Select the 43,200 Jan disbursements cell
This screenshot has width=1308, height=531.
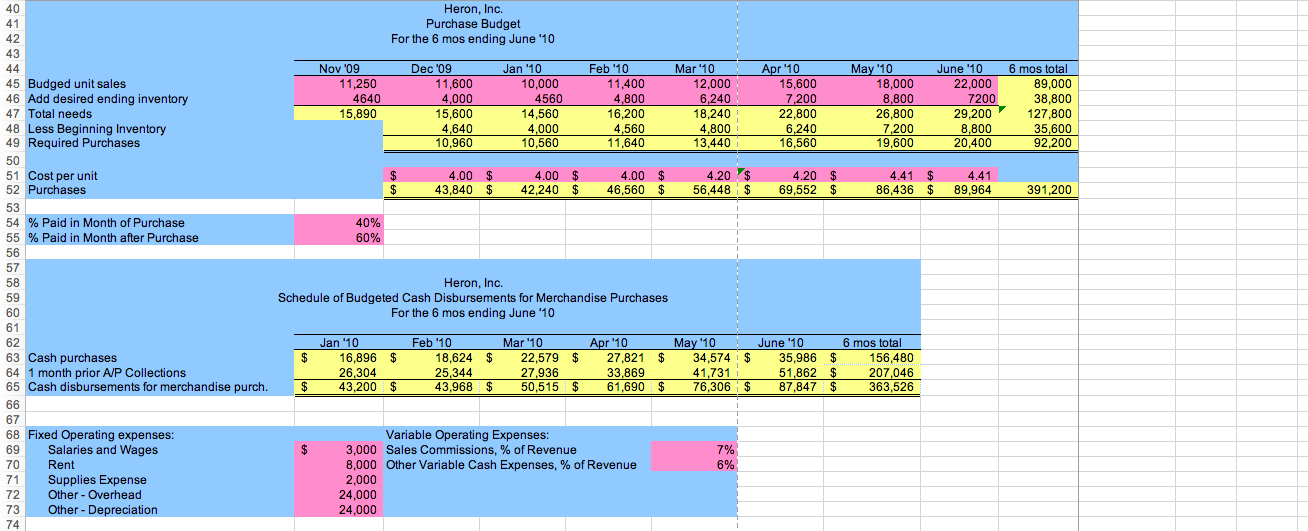pos(340,387)
